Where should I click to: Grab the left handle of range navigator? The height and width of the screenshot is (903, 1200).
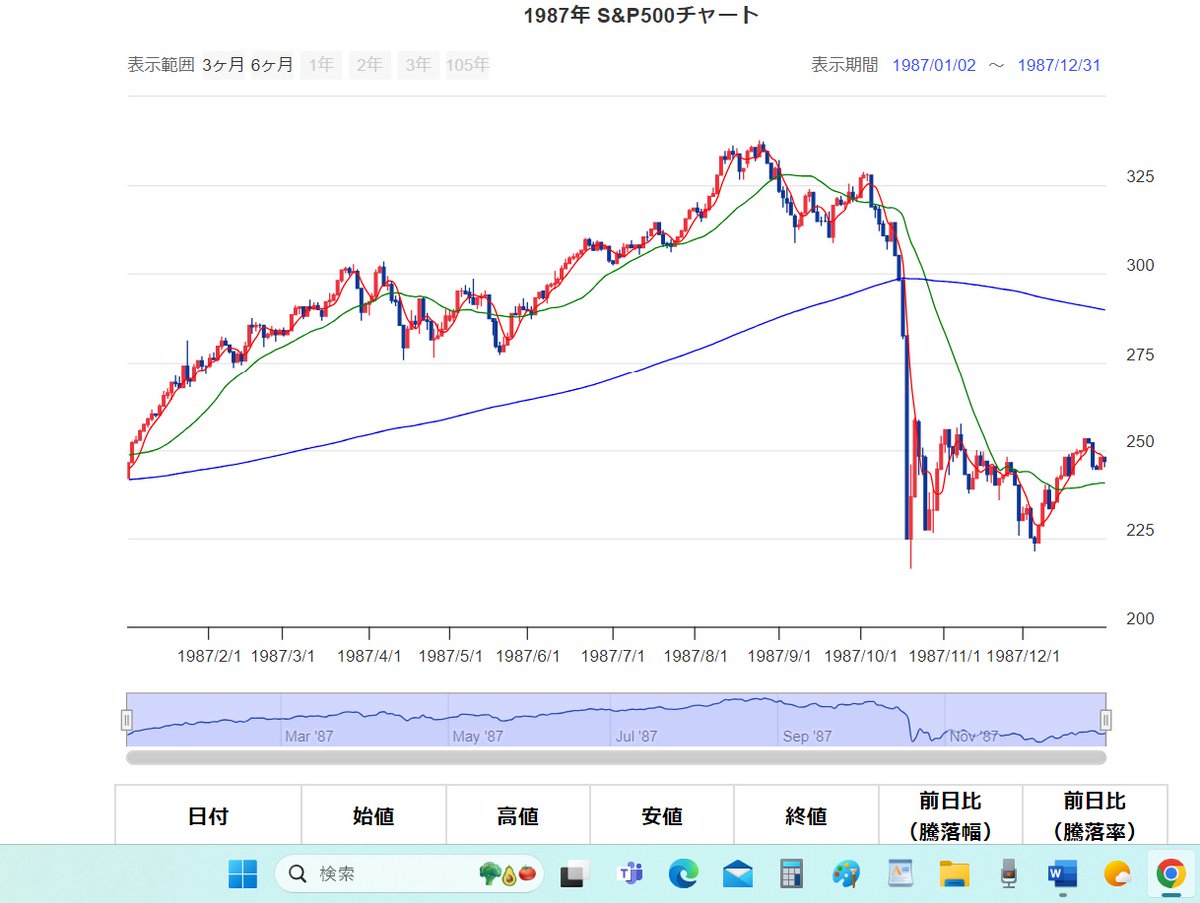click(x=127, y=720)
